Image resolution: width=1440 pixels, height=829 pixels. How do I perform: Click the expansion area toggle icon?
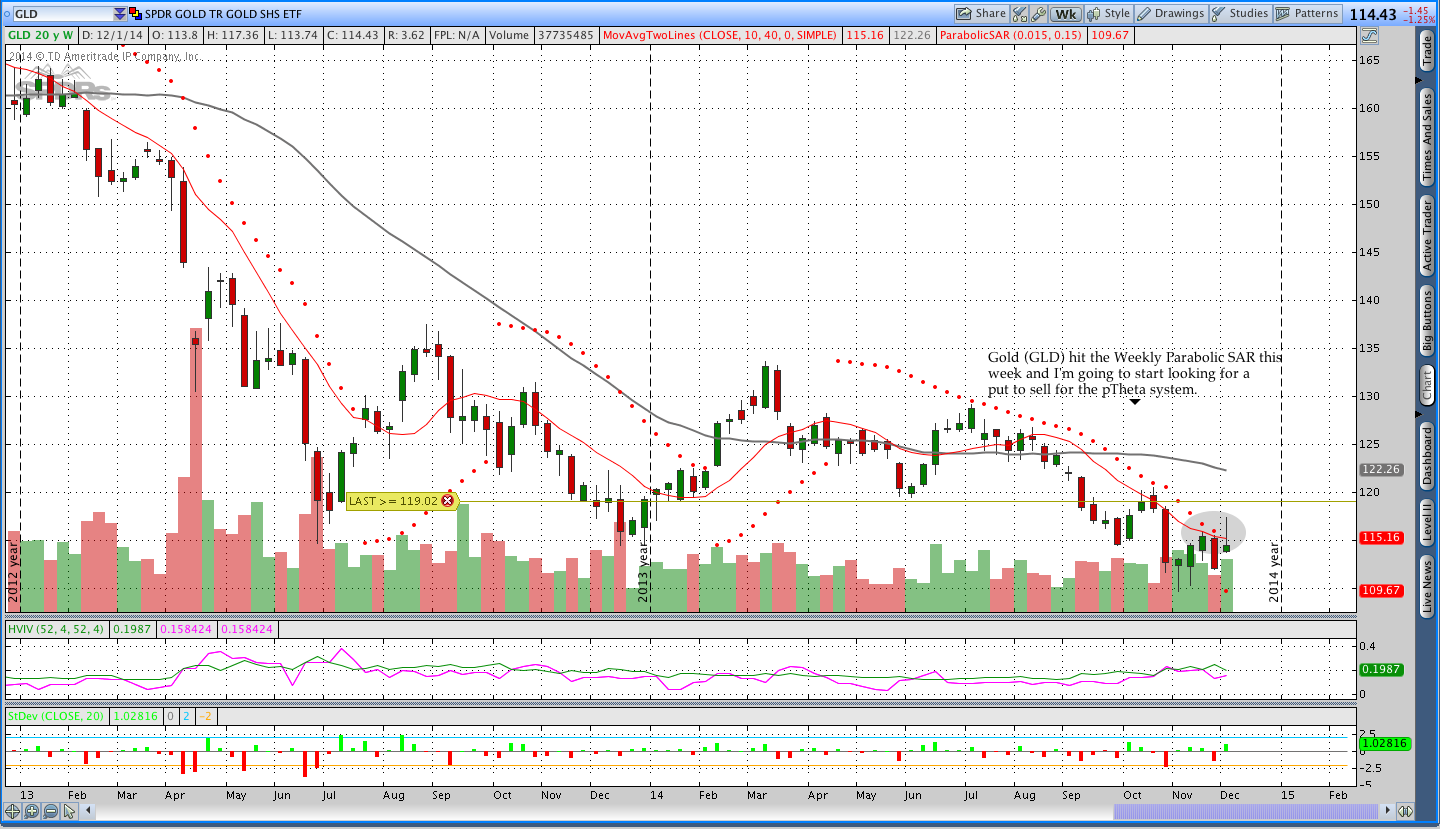click(x=1404, y=811)
